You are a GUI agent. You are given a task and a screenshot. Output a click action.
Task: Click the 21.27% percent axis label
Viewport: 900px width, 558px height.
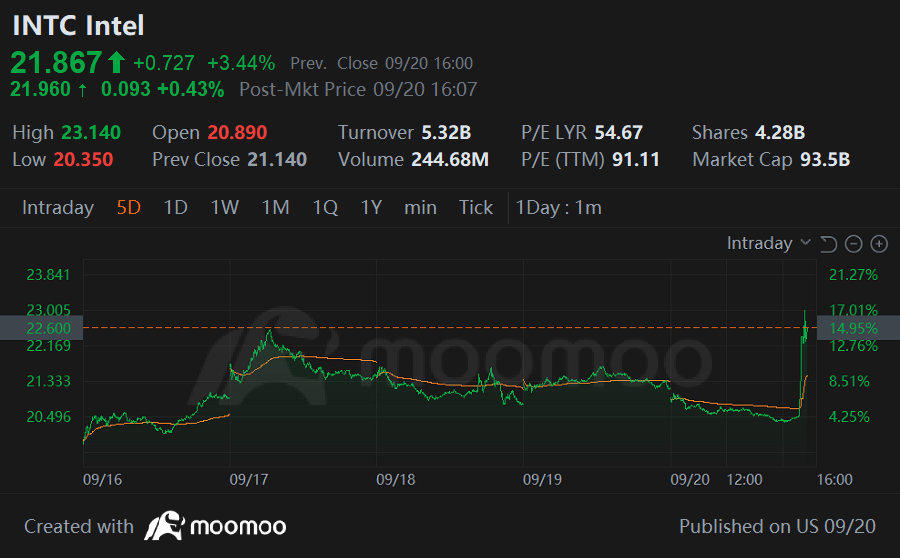(x=854, y=275)
